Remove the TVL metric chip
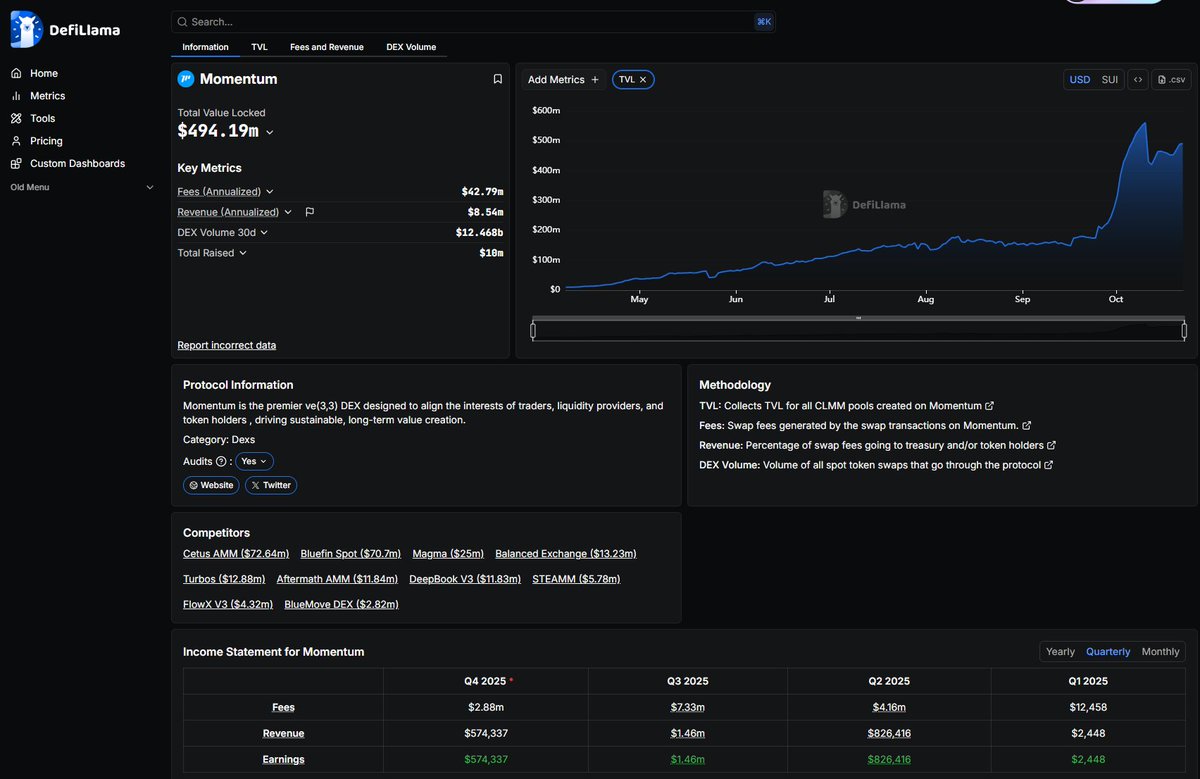 [x=643, y=79]
